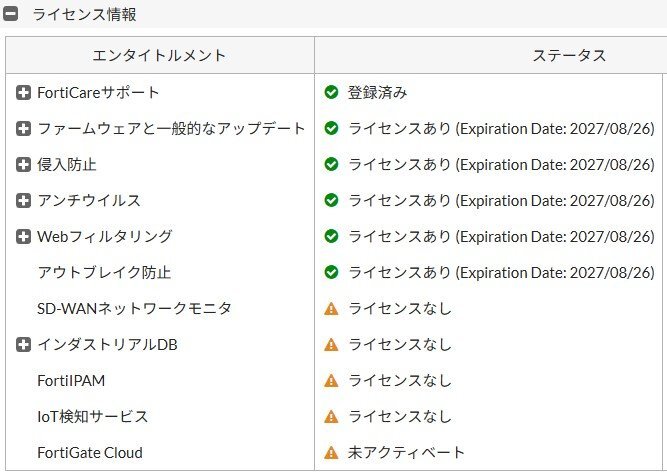Click warning icon for SD-WANネットワークモニタ status
The image size is (667, 473).
tap(332, 309)
